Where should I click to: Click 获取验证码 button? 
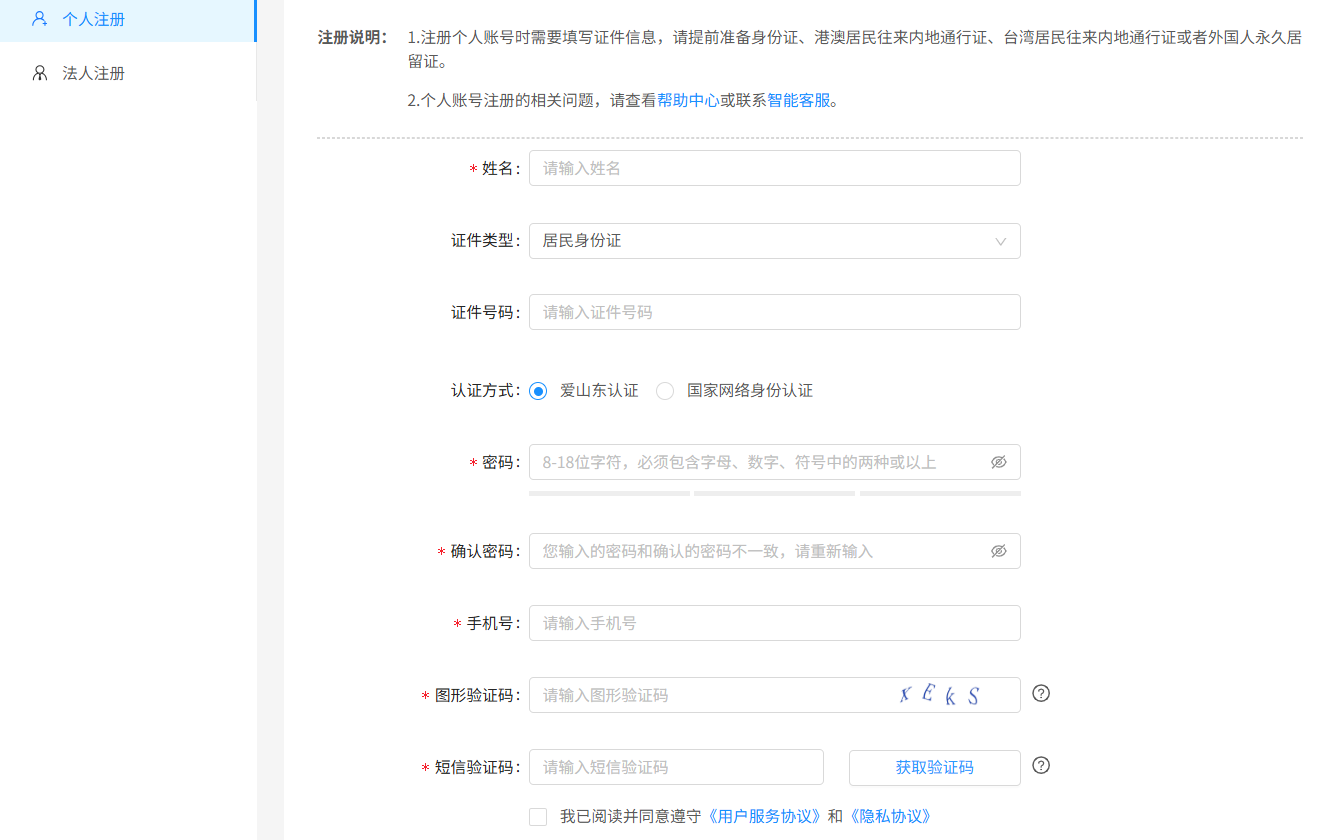pyautogui.click(x=934, y=768)
